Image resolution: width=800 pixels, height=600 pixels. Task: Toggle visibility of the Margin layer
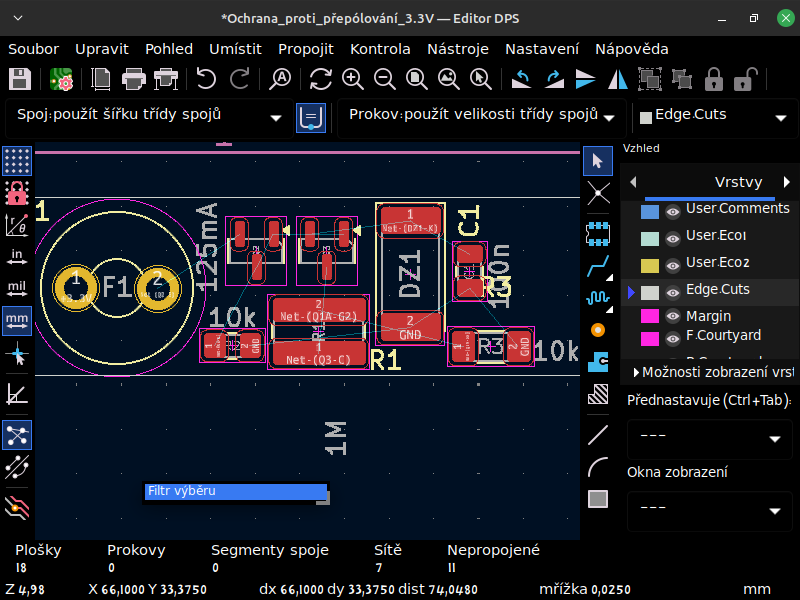pyautogui.click(x=673, y=316)
